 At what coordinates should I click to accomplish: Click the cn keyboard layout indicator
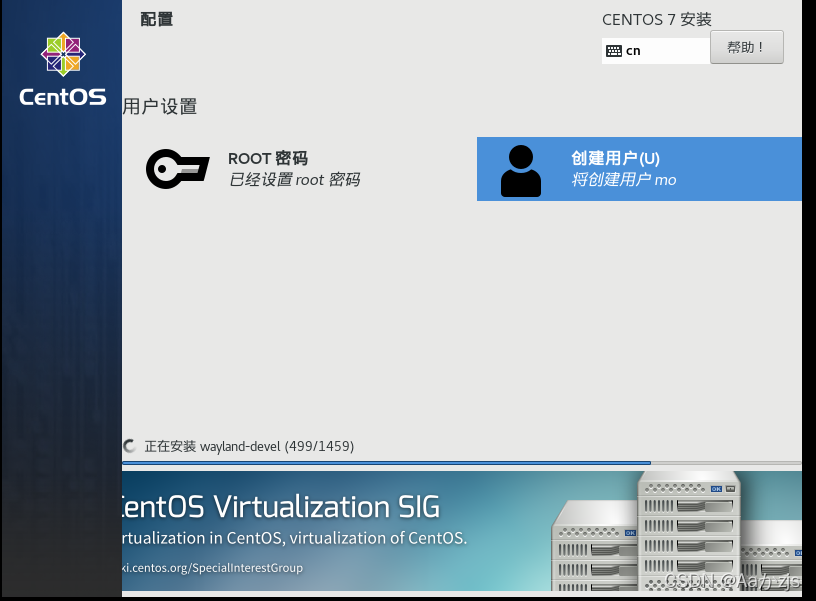click(x=656, y=51)
